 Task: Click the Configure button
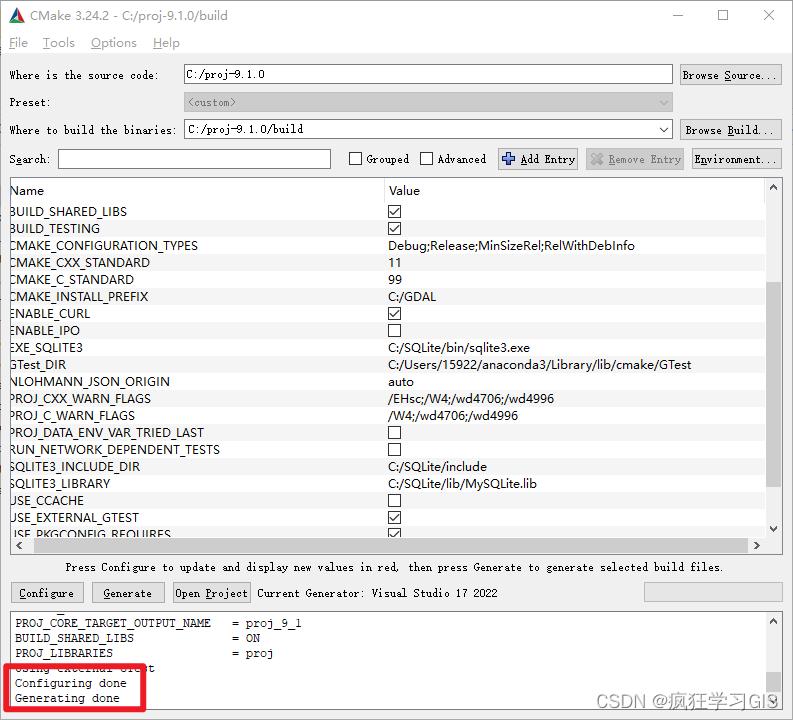point(47,593)
